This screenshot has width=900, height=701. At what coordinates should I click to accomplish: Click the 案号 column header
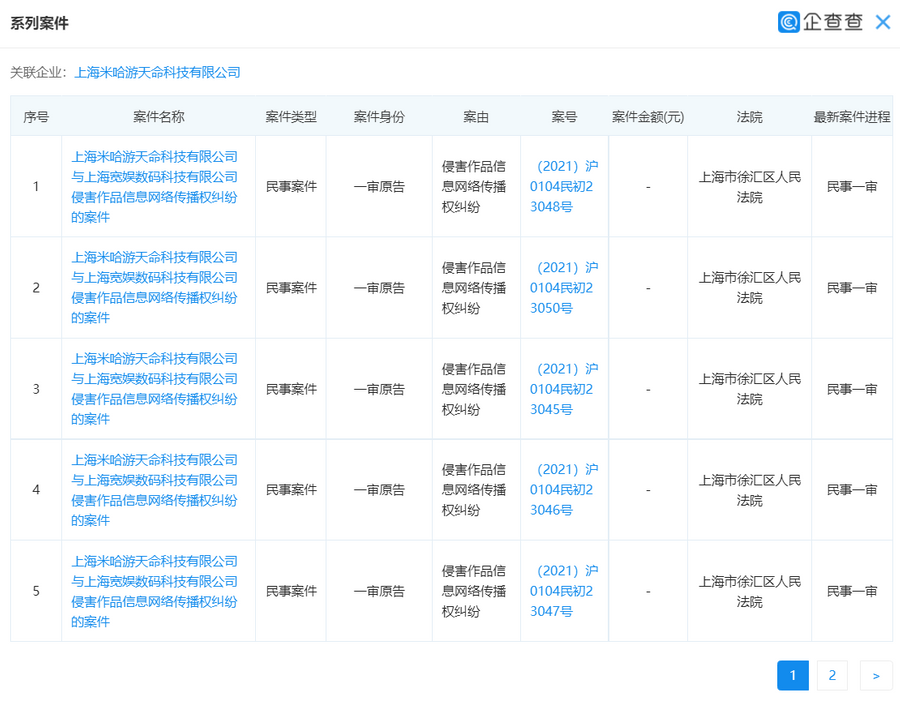(564, 117)
